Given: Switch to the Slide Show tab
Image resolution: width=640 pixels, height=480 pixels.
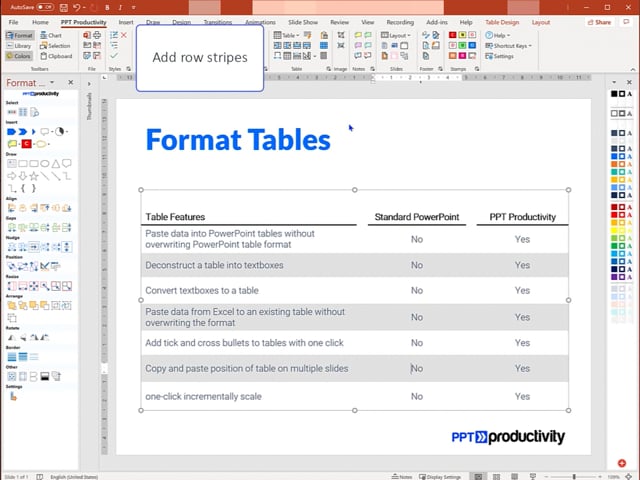Looking at the screenshot, I should 303,22.
